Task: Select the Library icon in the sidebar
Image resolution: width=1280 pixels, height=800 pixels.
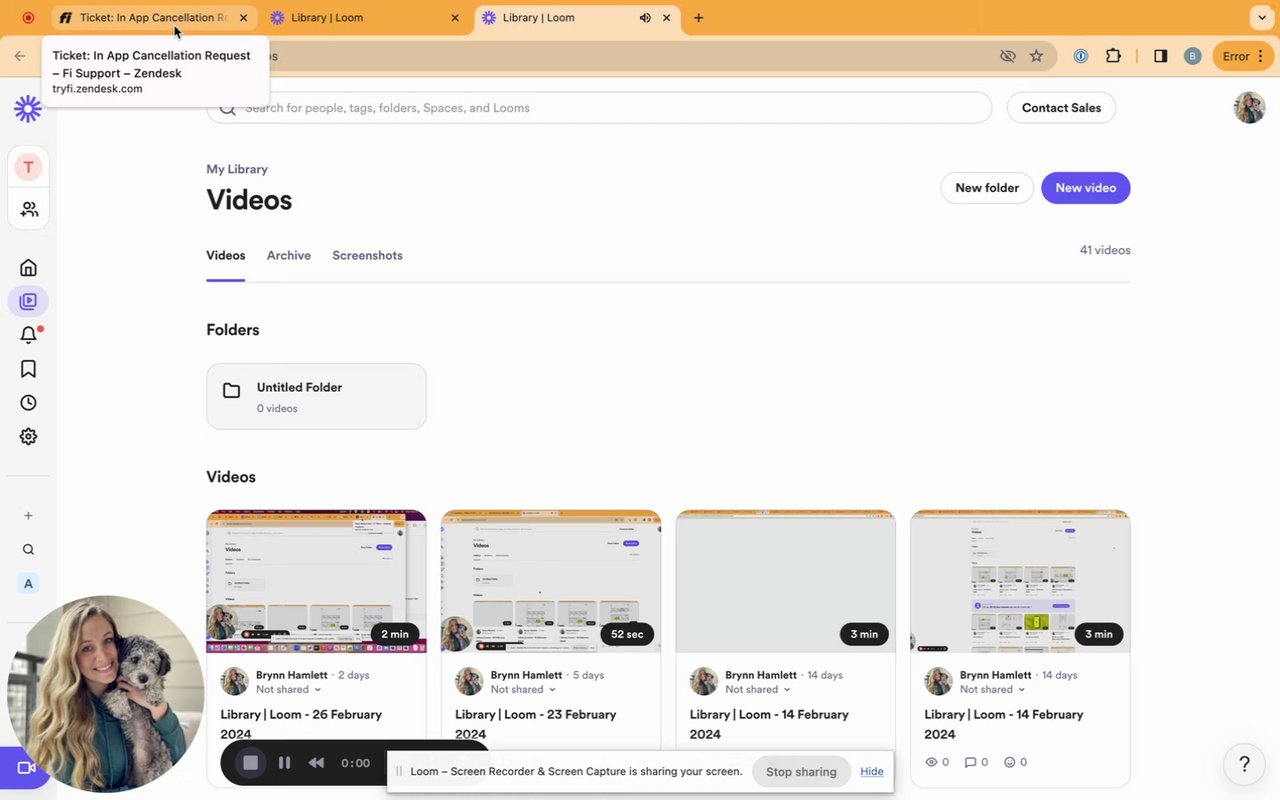Action: (x=28, y=301)
